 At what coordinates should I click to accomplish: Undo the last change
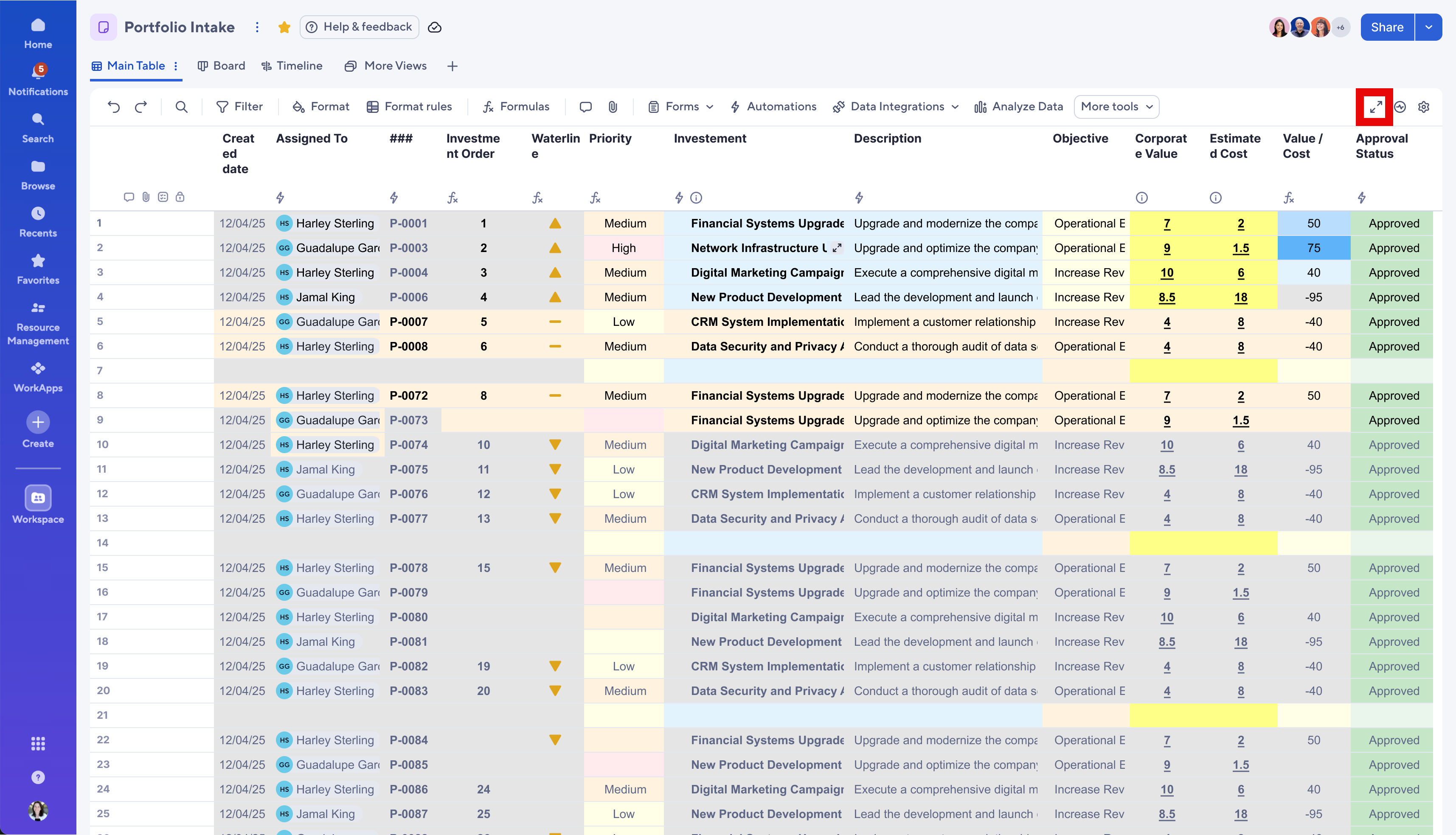pos(114,106)
